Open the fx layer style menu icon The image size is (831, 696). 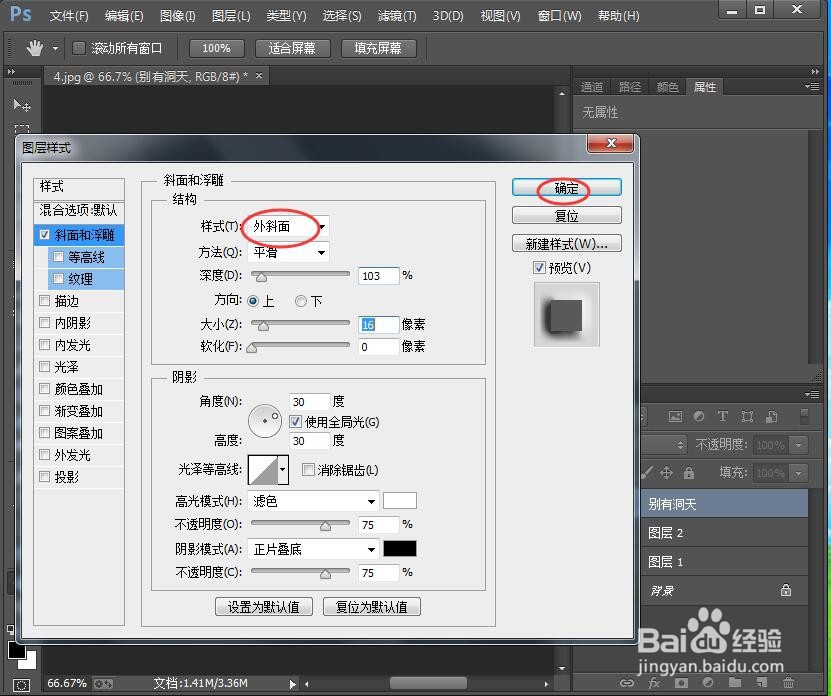pos(655,683)
